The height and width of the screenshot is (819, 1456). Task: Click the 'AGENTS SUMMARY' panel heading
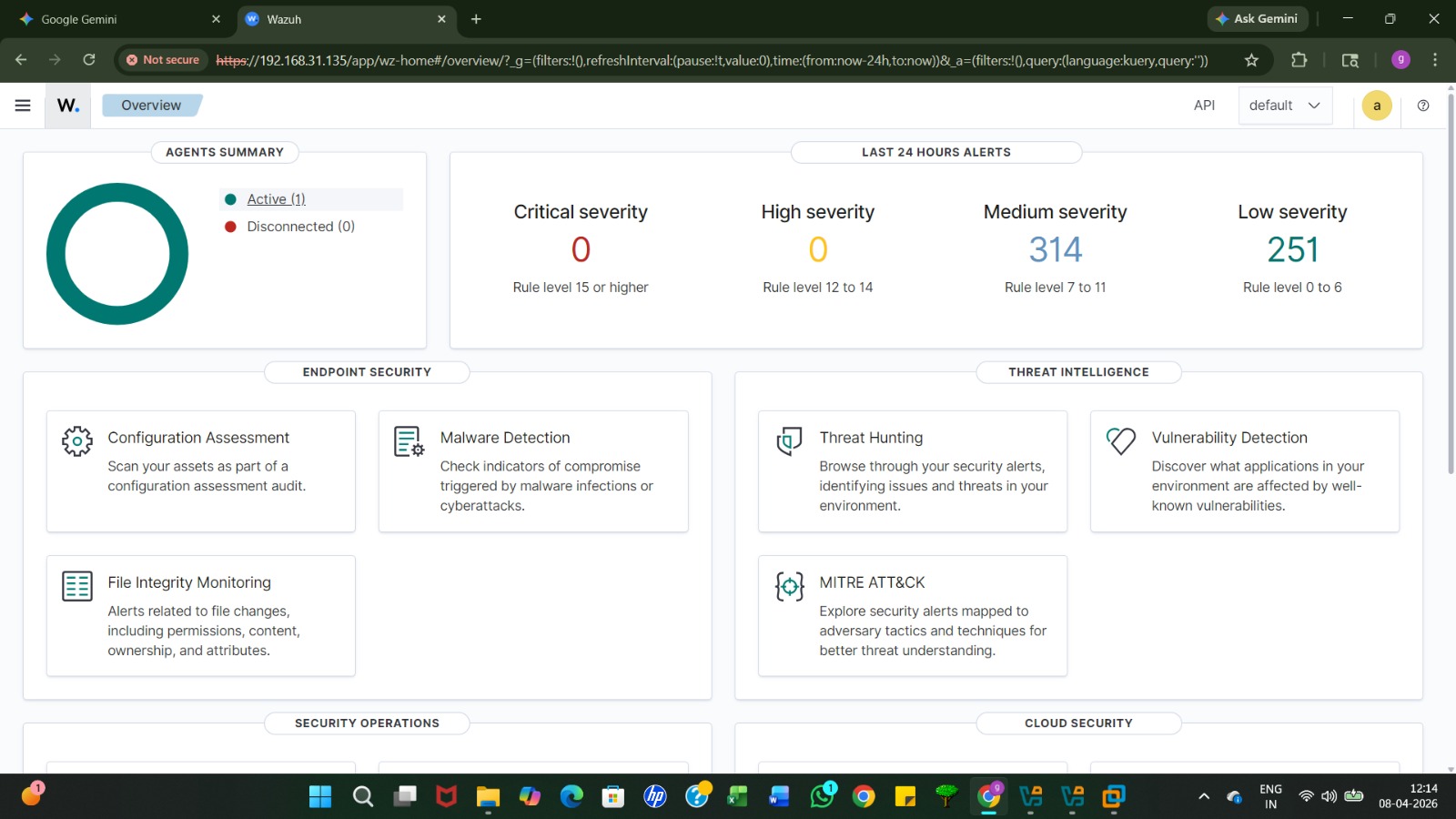pos(225,153)
